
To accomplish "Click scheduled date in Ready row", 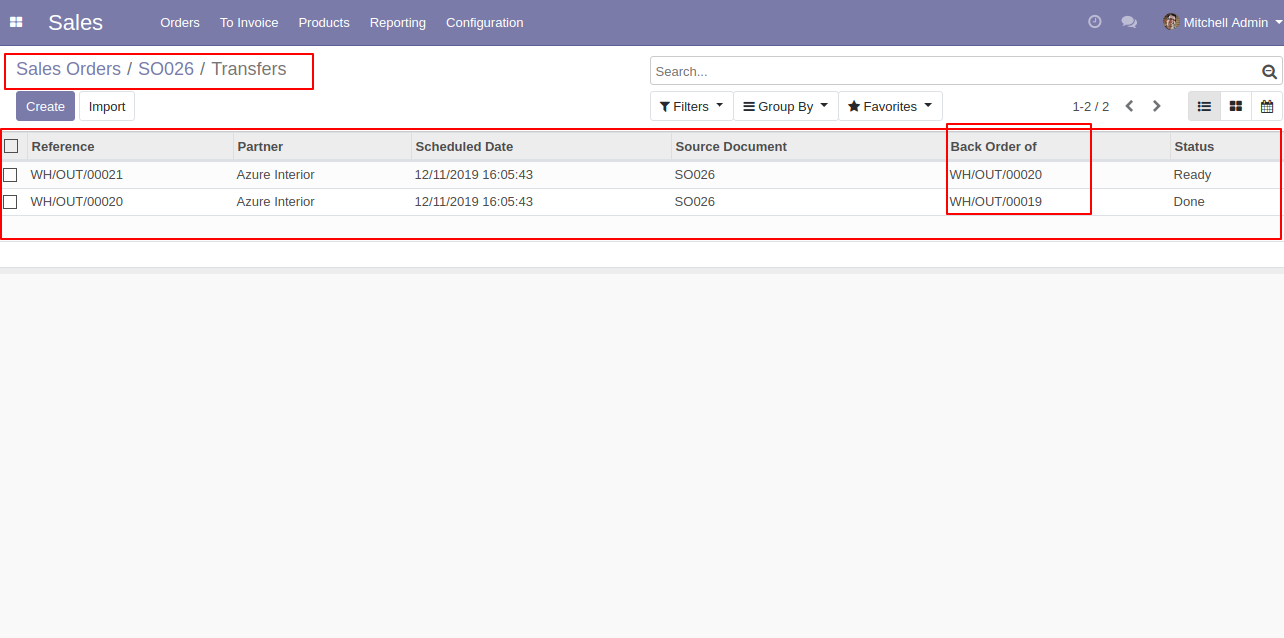I will (x=474, y=175).
